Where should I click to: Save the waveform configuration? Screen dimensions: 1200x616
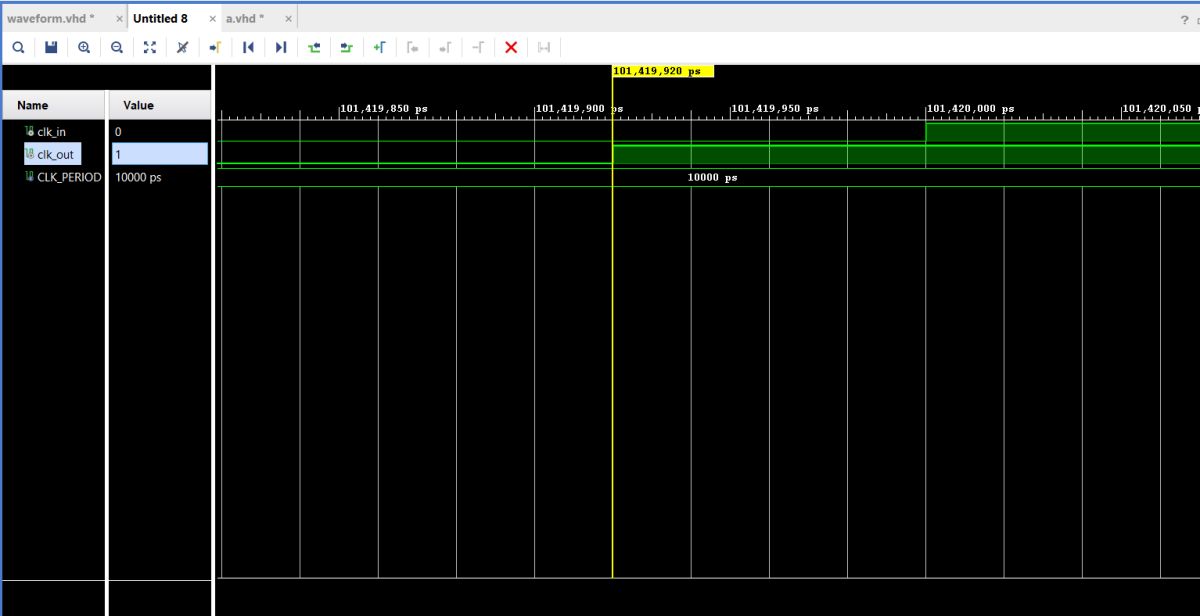[51, 47]
